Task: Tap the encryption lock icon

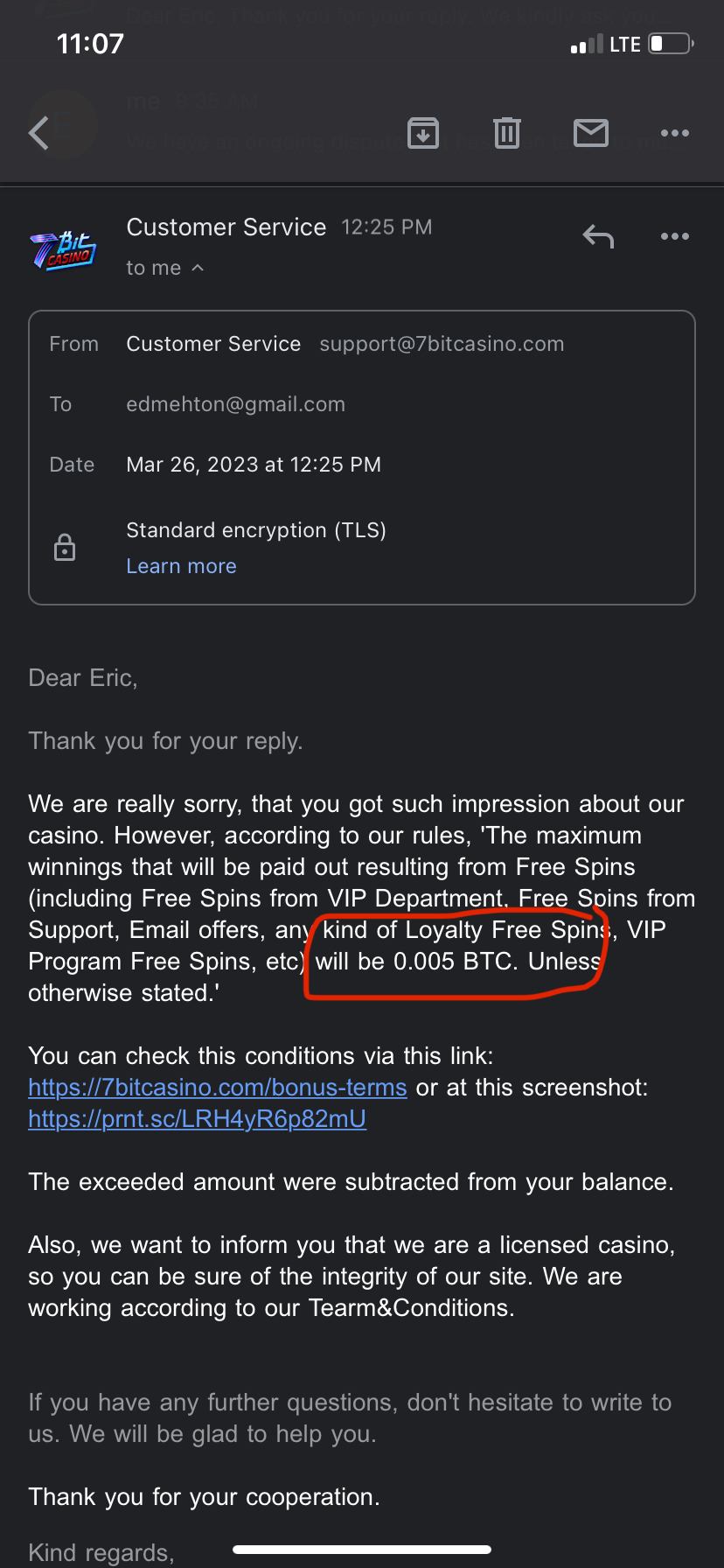Action: tap(65, 548)
